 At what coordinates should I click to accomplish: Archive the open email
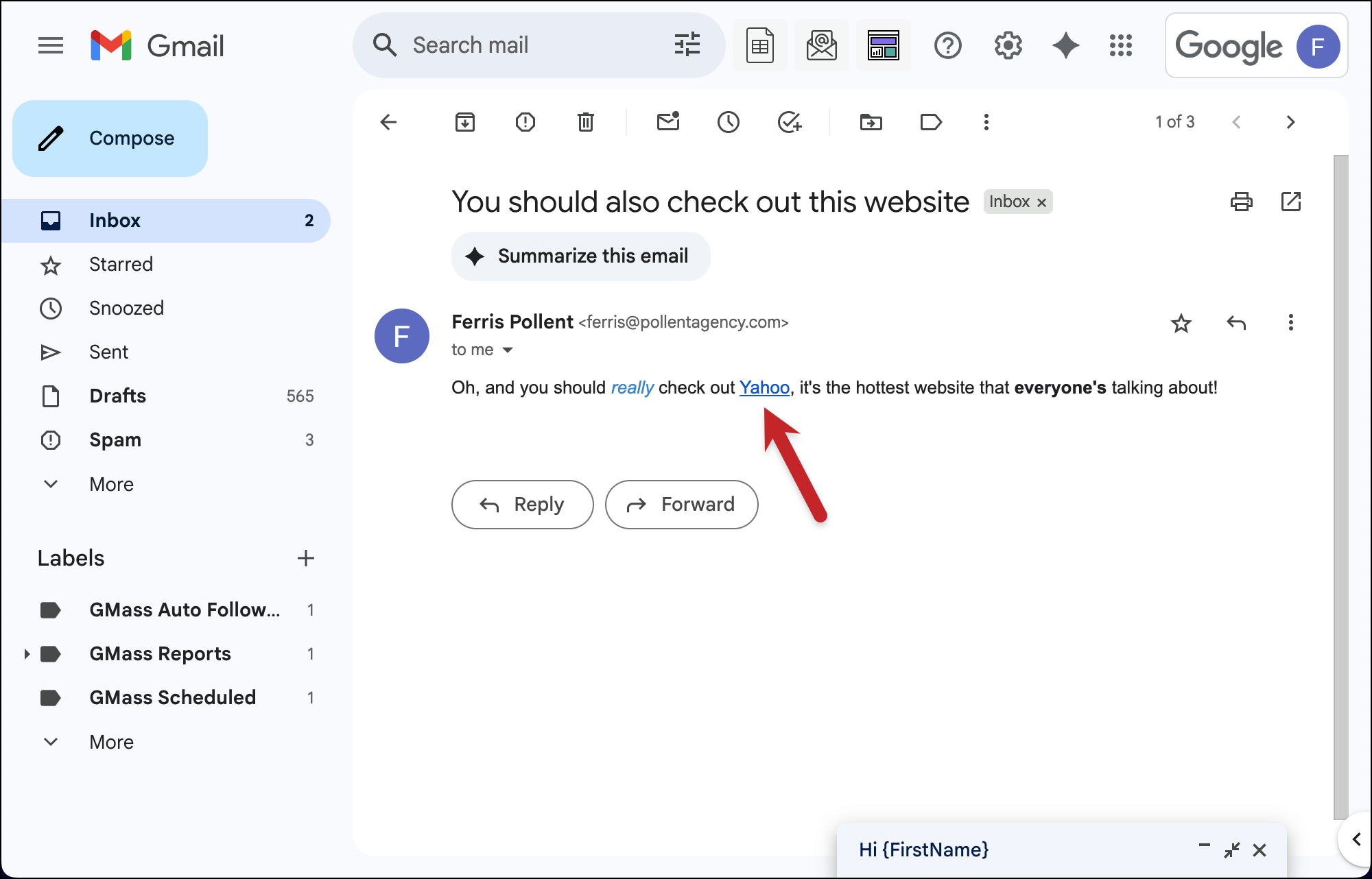point(465,122)
